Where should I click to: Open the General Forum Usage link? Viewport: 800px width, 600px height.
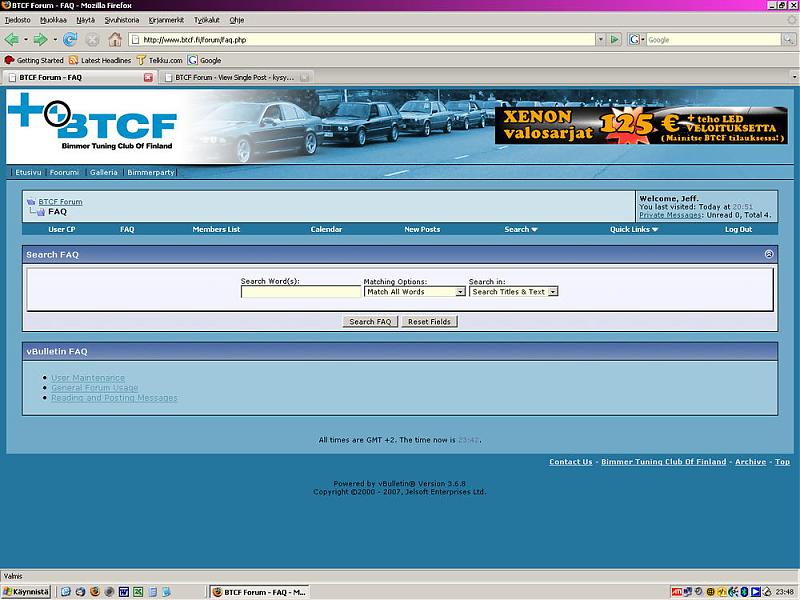tap(95, 388)
